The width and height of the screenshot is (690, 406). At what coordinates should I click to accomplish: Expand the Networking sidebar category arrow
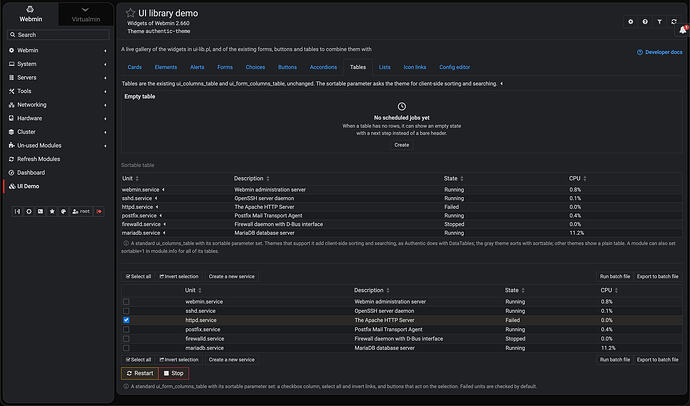[x=105, y=105]
